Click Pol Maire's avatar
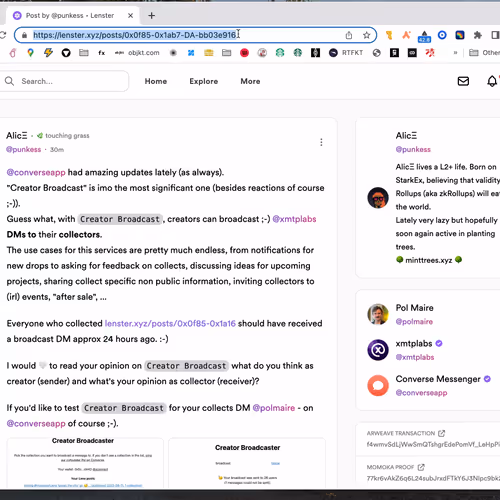The image size is (500, 500). click(378, 314)
